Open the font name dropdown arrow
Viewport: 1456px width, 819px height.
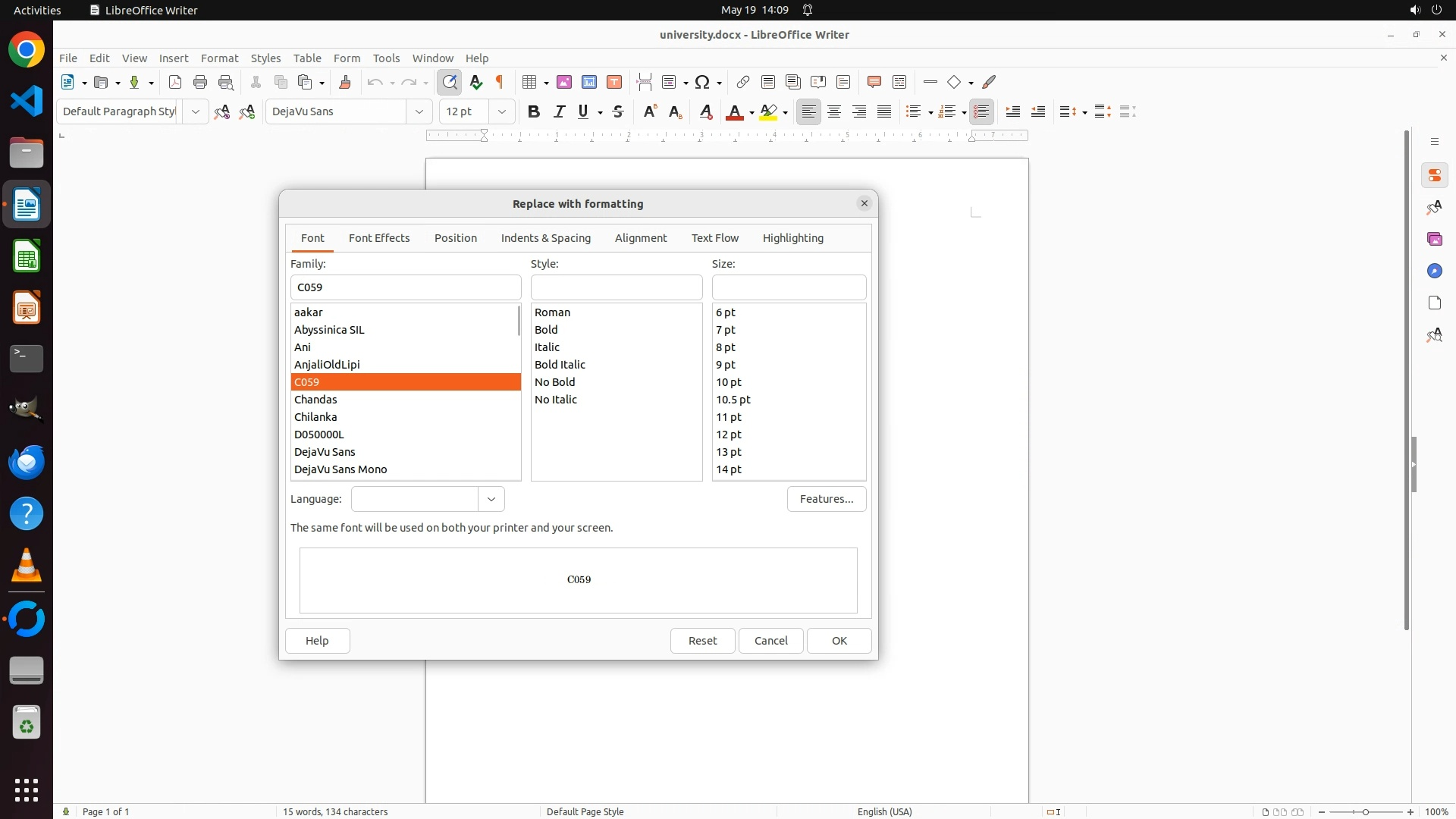[x=419, y=111]
